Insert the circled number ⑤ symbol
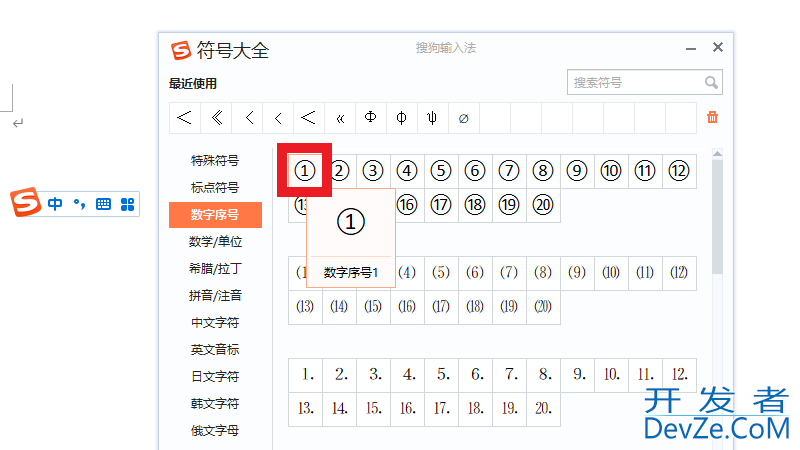This screenshot has height=450, width=800. pos(441,171)
